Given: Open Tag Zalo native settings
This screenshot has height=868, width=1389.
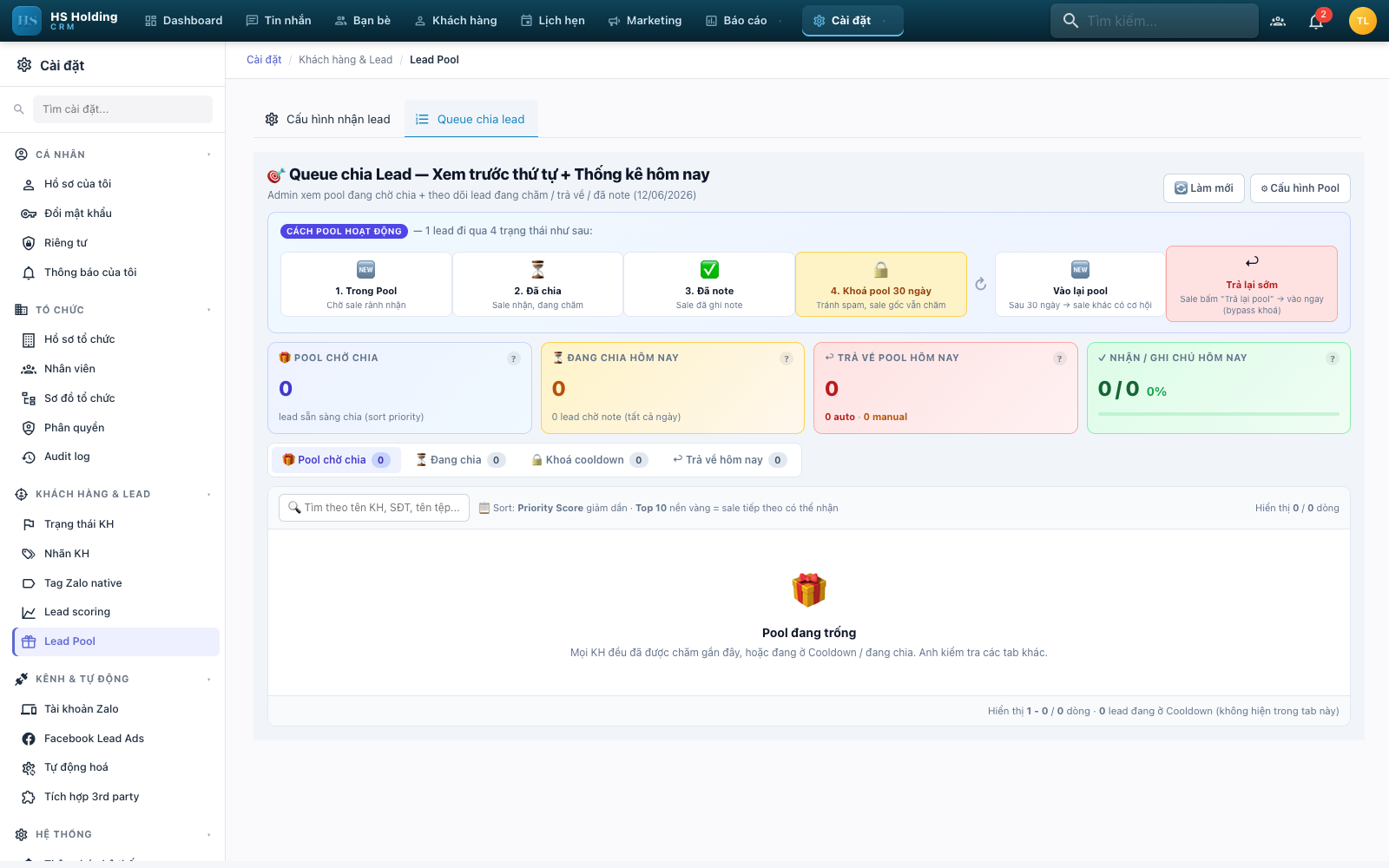Looking at the screenshot, I should tap(116, 583).
